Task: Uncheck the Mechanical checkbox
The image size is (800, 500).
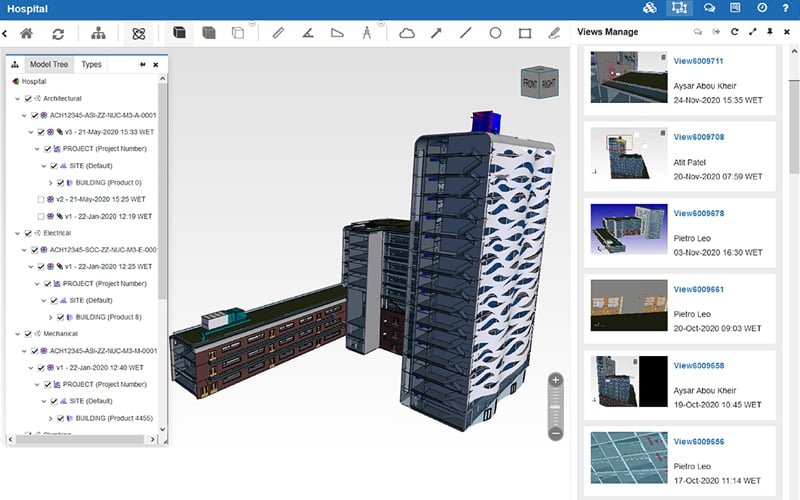Action: click(28, 334)
